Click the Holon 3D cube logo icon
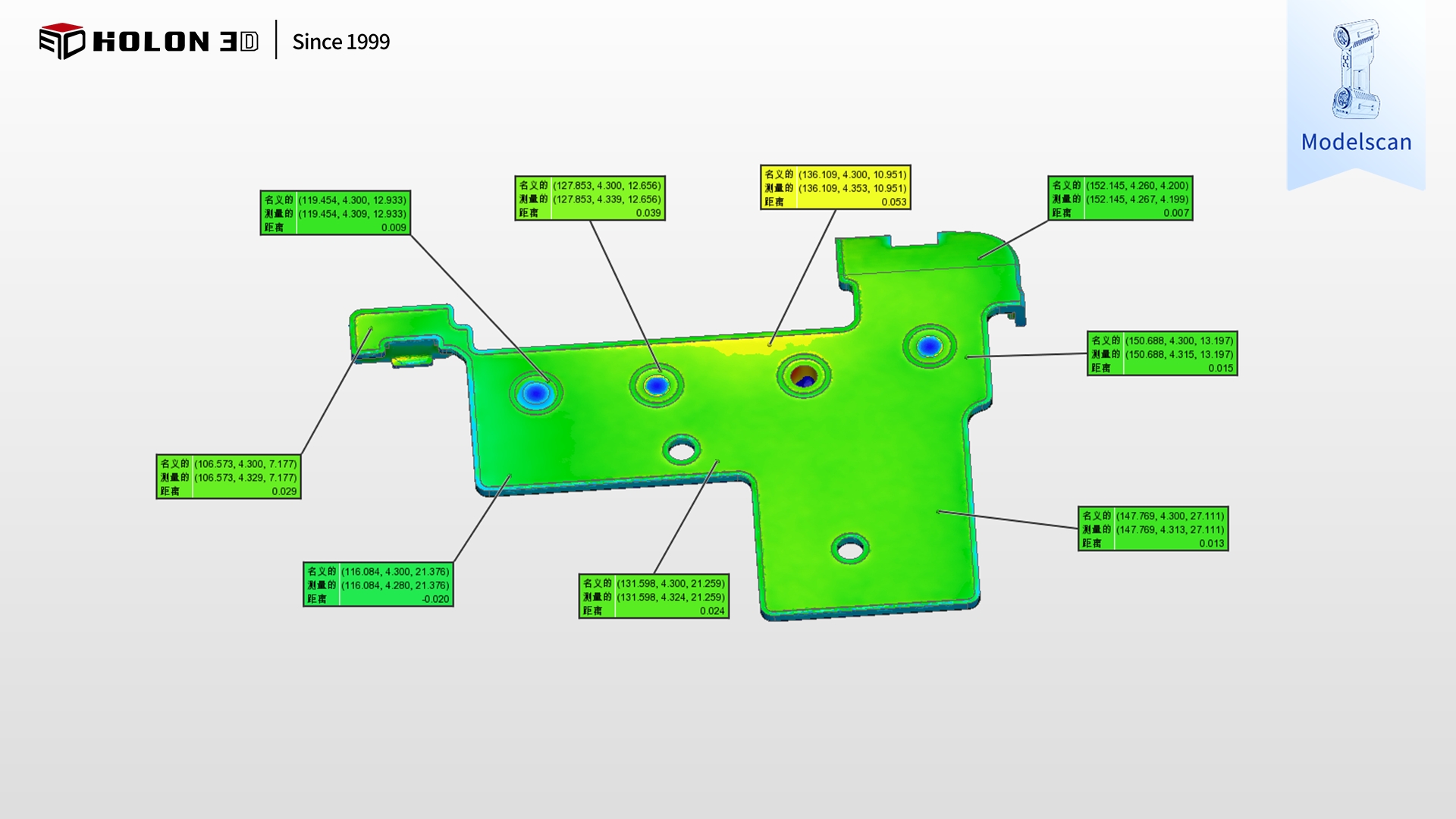Screen dimensions: 1456x819 [61, 41]
